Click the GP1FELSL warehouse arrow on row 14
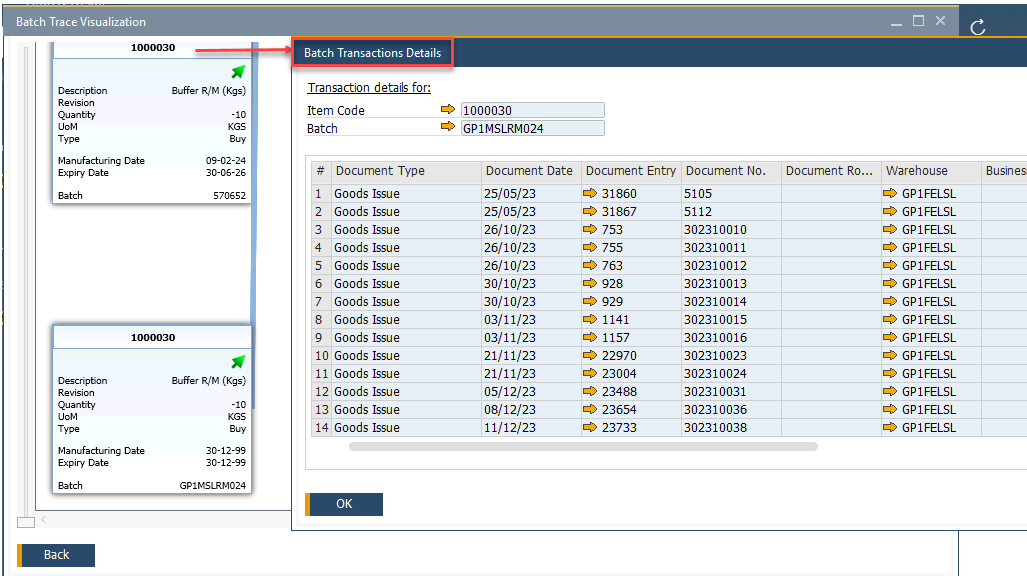The height and width of the screenshot is (576, 1027). tap(888, 427)
